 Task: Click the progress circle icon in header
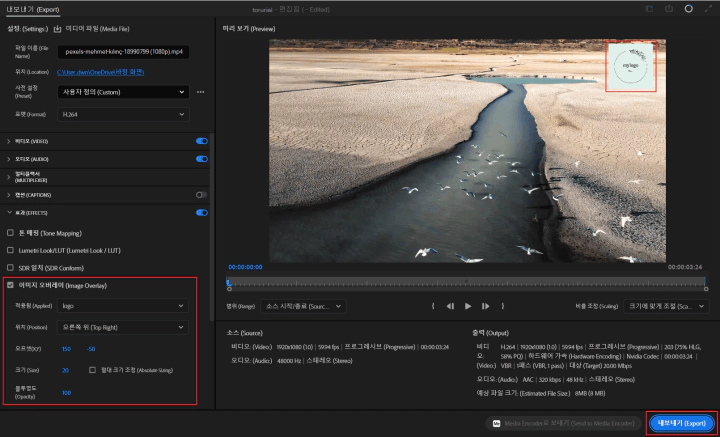tap(688, 9)
